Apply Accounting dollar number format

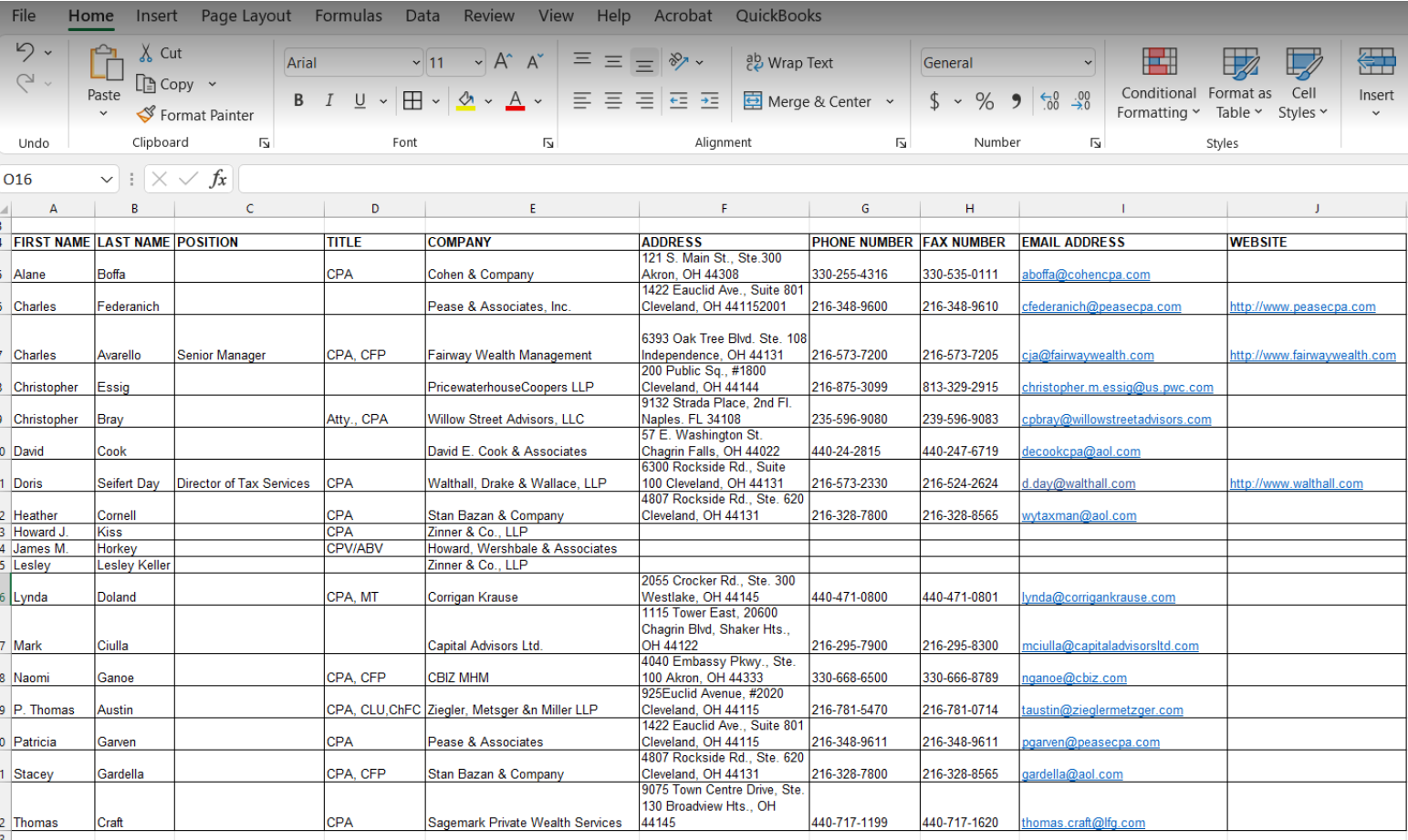[x=934, y=100]
